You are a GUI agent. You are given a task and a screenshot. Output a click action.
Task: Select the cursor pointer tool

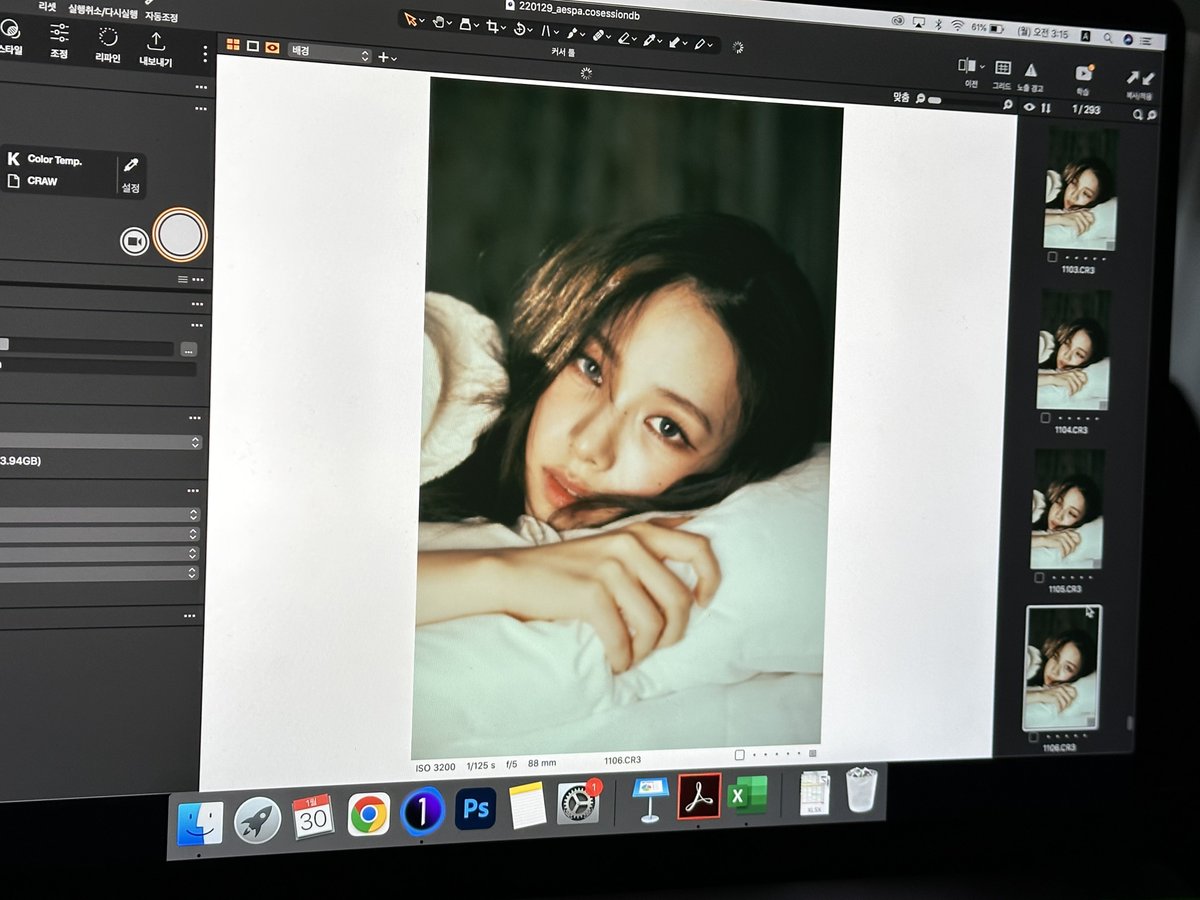coord(410,20)
